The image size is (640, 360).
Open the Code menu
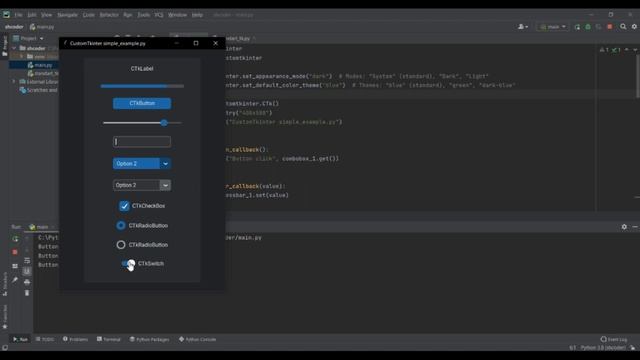click(89, 15)
